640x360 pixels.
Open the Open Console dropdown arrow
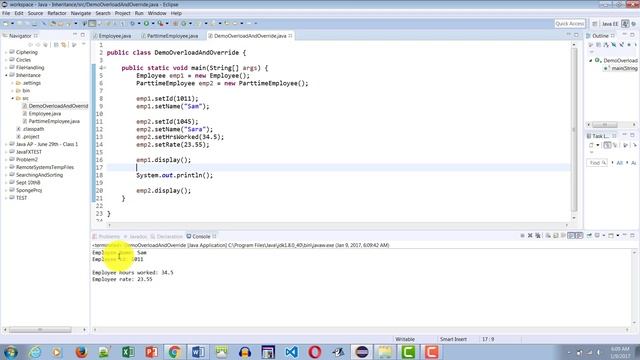[618, 236]
